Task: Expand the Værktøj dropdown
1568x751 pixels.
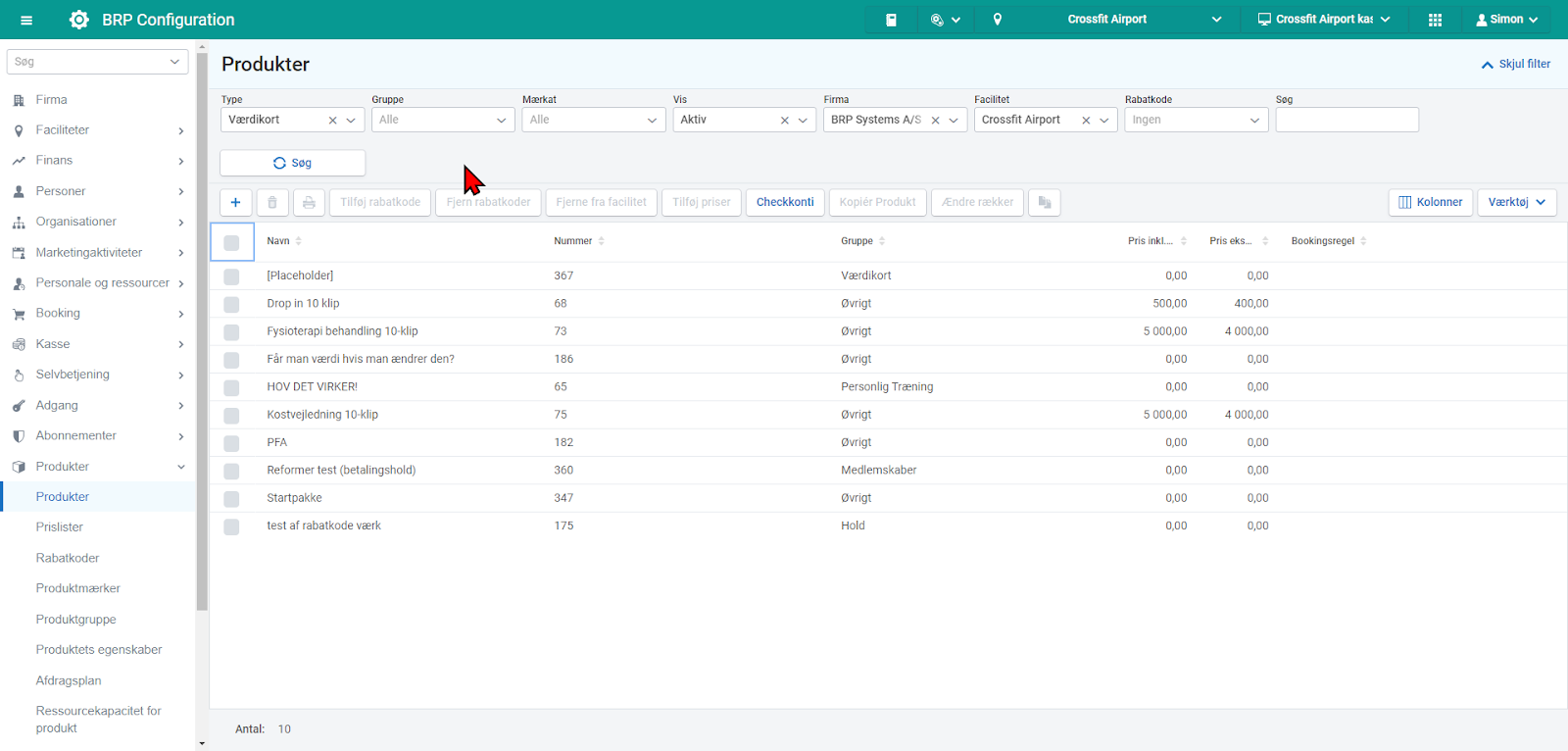Action: tap(1516, 202)
